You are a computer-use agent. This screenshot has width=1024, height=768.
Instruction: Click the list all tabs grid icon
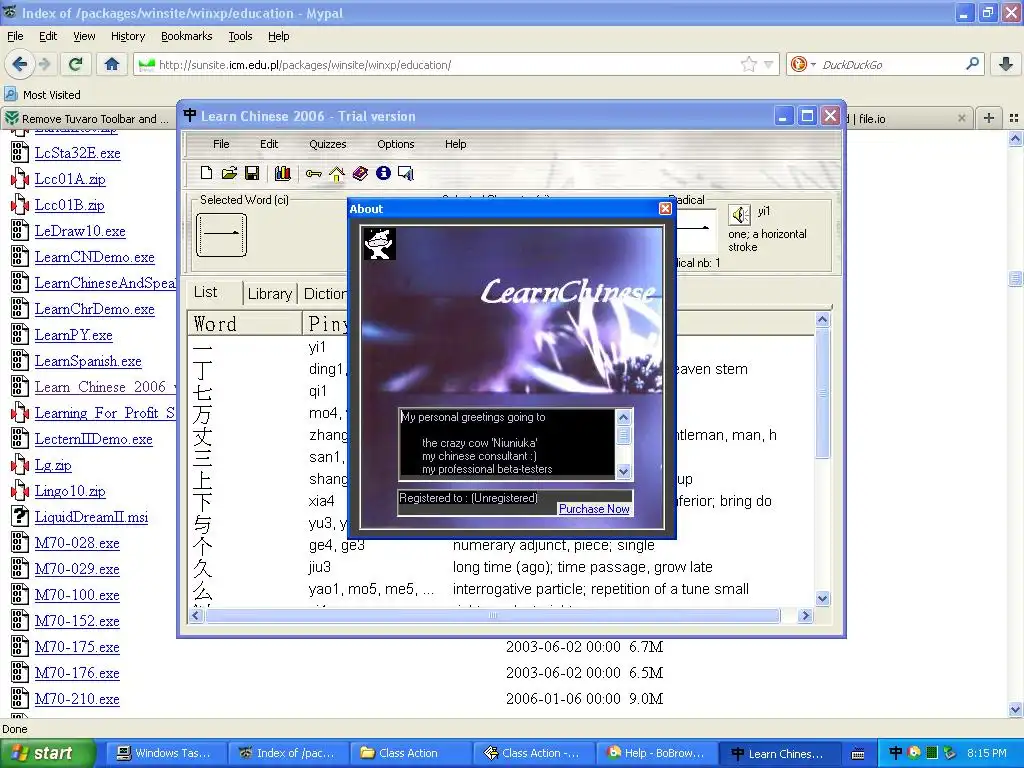[1014, 118]
